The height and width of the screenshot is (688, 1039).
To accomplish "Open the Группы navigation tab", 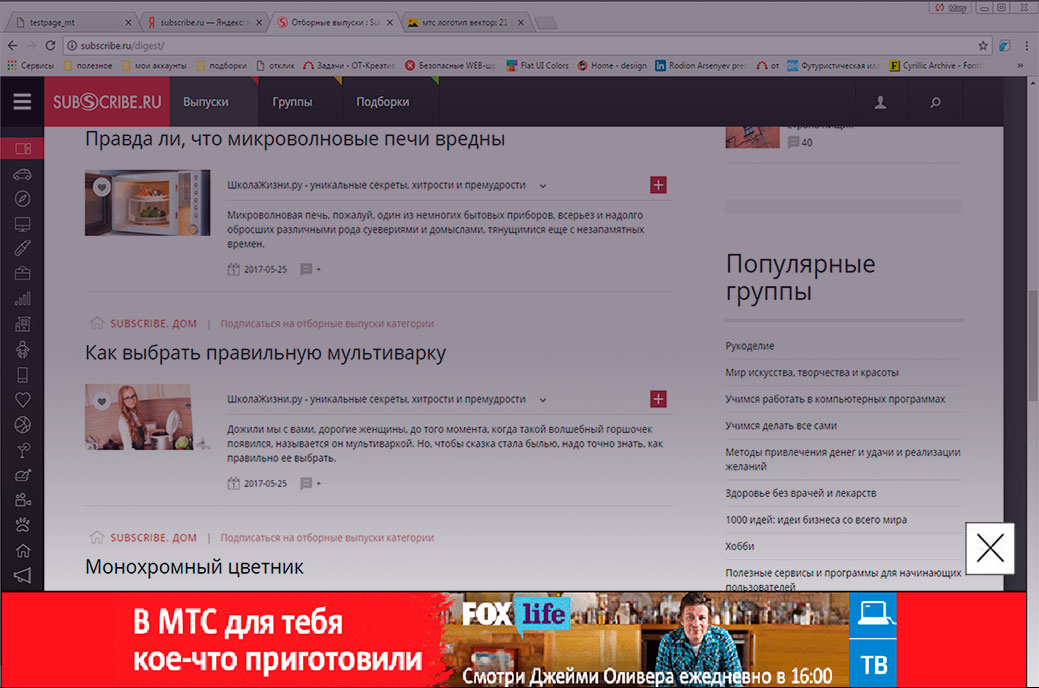I will click(x=292, y=102).
